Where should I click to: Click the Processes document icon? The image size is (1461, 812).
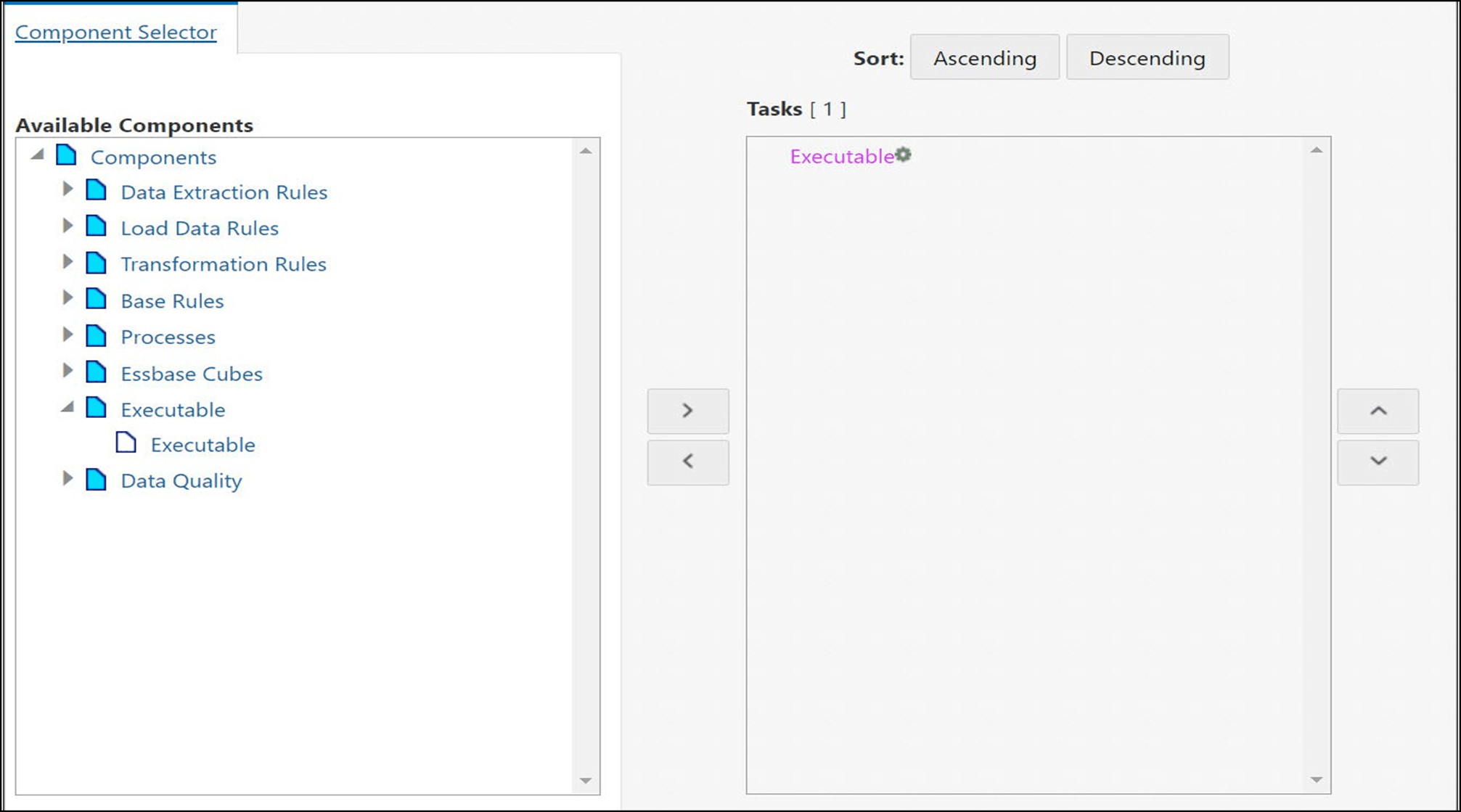pyautogui.click(x=97, y=336)
